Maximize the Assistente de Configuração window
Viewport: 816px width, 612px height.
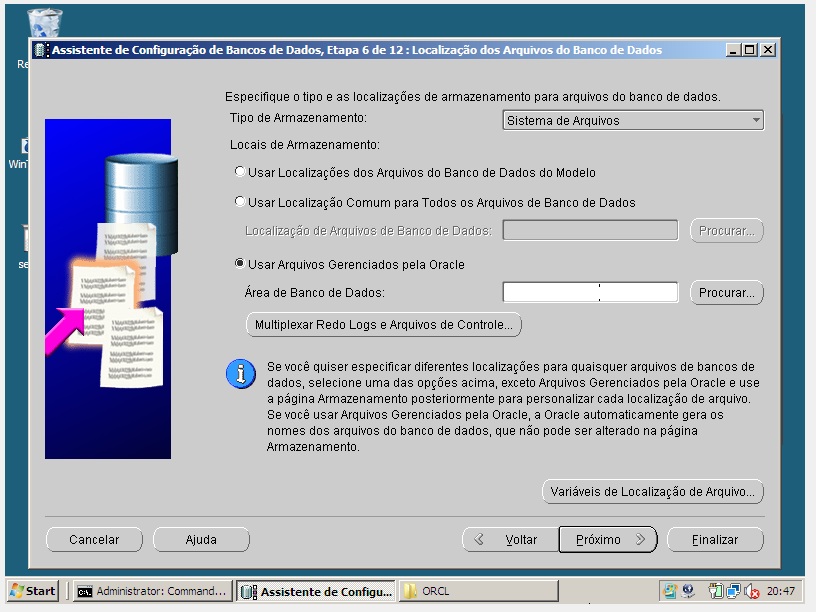coord(750,50)
